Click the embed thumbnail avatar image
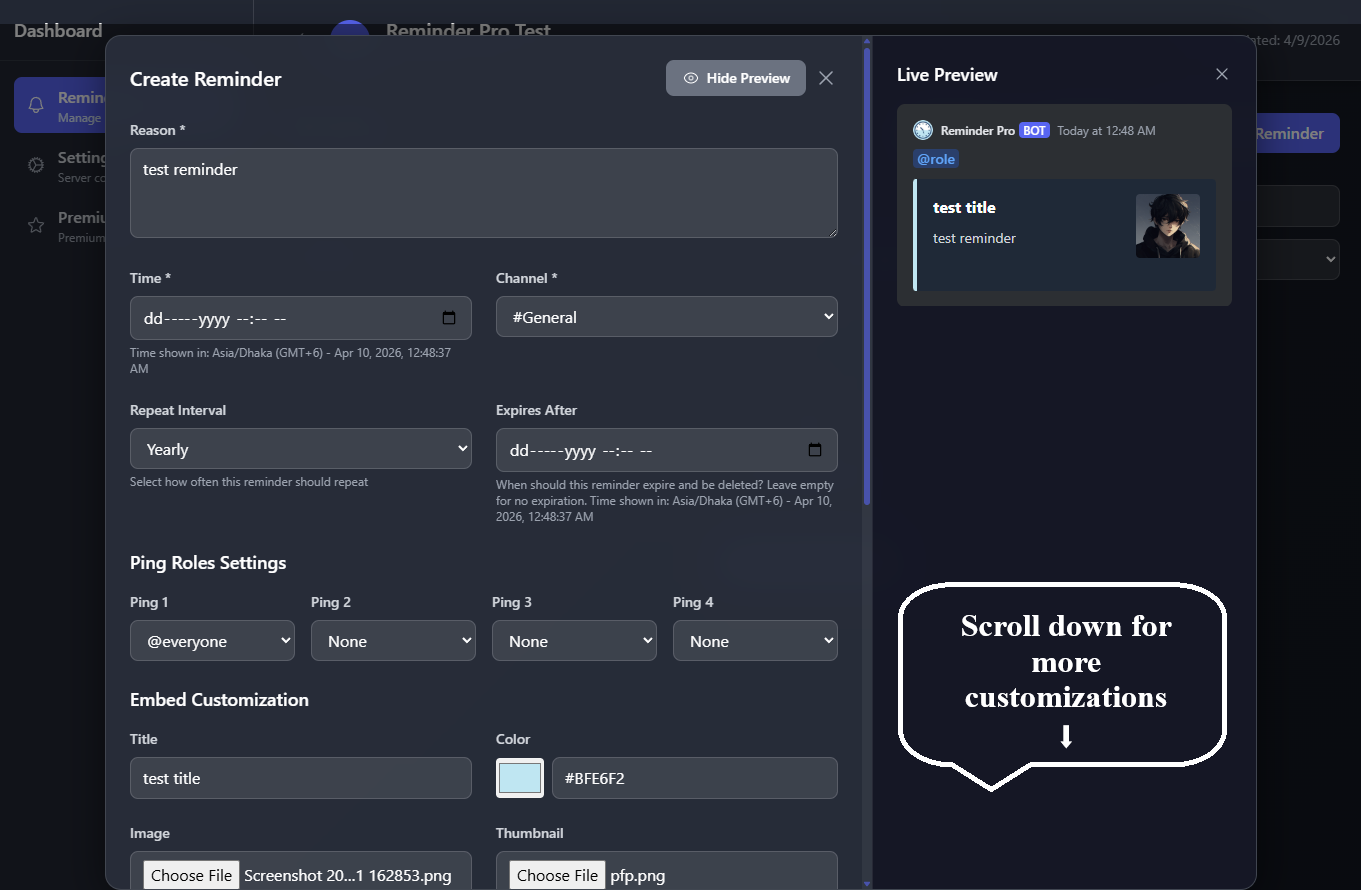This screenshot has height=890, width=1361. click(1168, 226)
